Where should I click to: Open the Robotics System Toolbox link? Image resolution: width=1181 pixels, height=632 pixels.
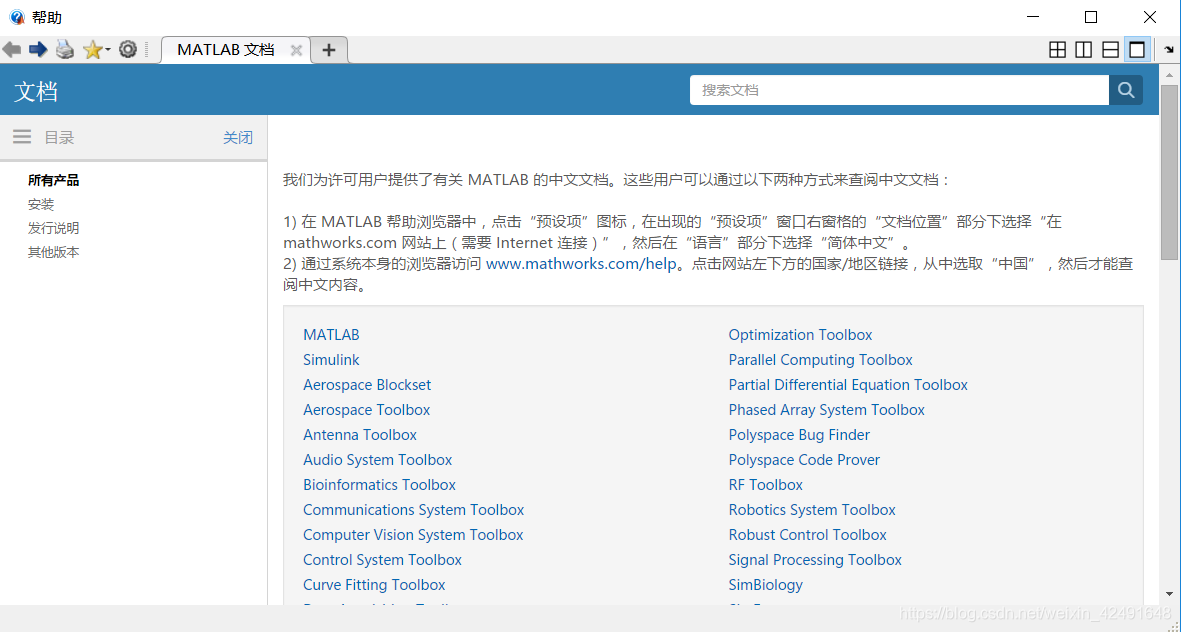tap(812, 510)
